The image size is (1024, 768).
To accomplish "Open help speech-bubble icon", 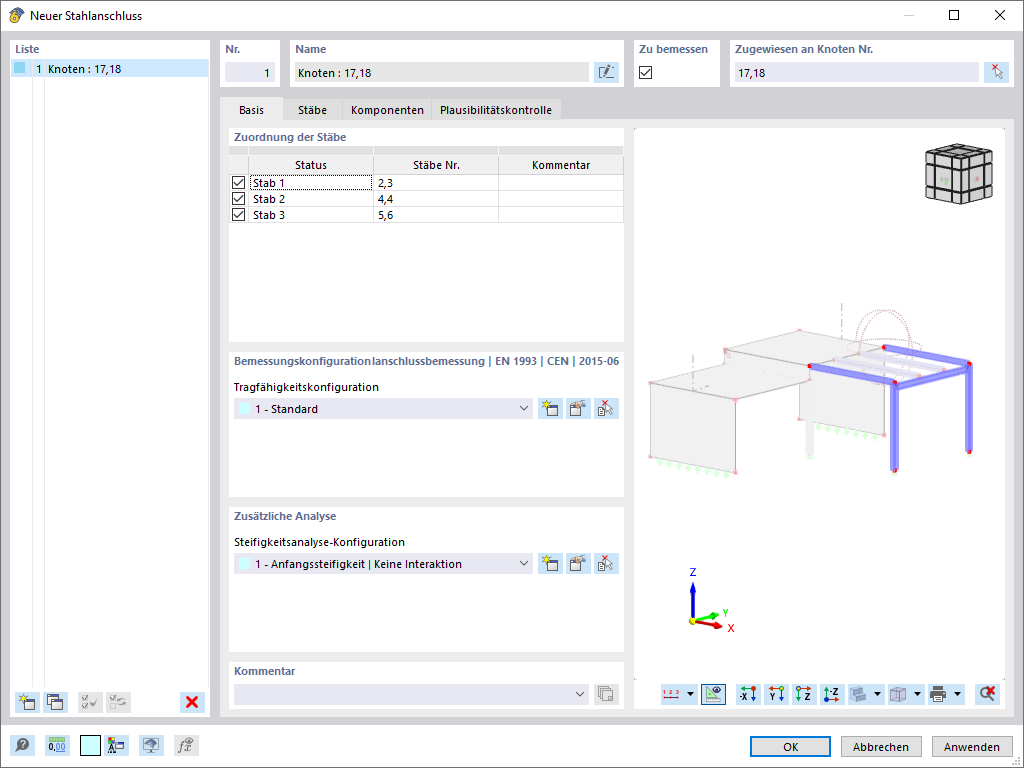I will (22, 745).
